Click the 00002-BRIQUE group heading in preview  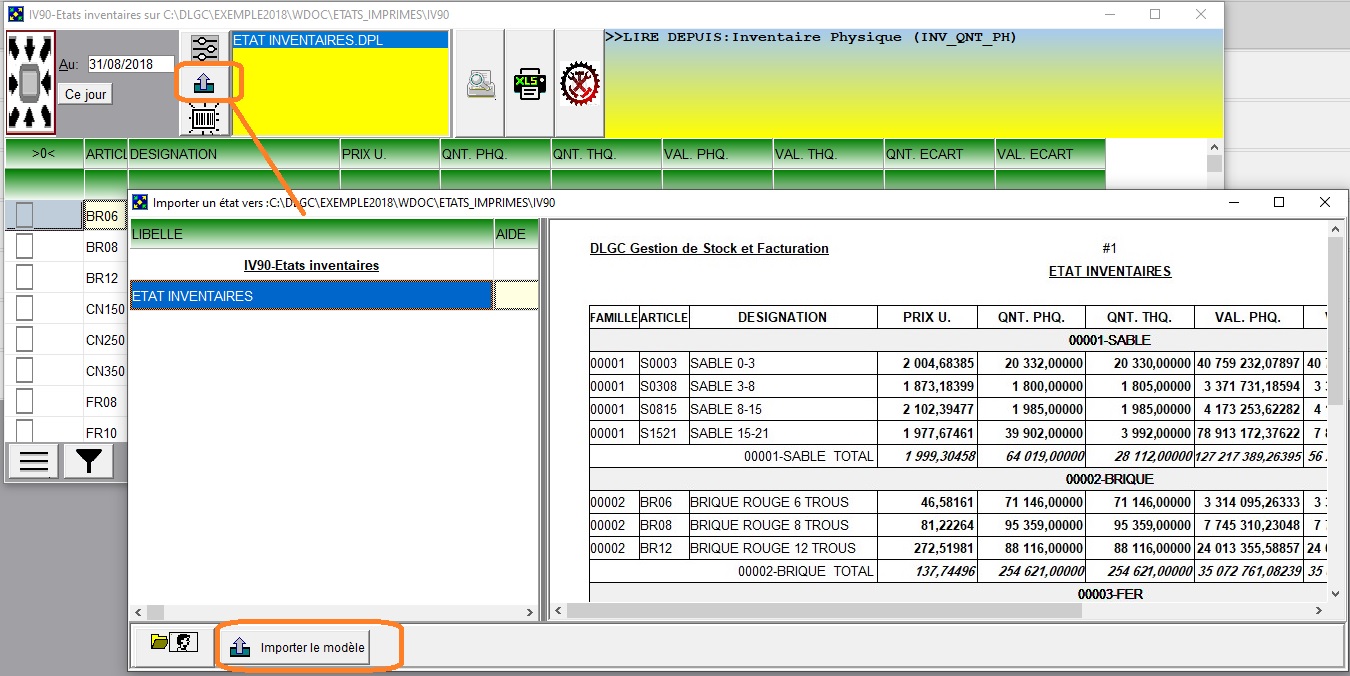1109,479
